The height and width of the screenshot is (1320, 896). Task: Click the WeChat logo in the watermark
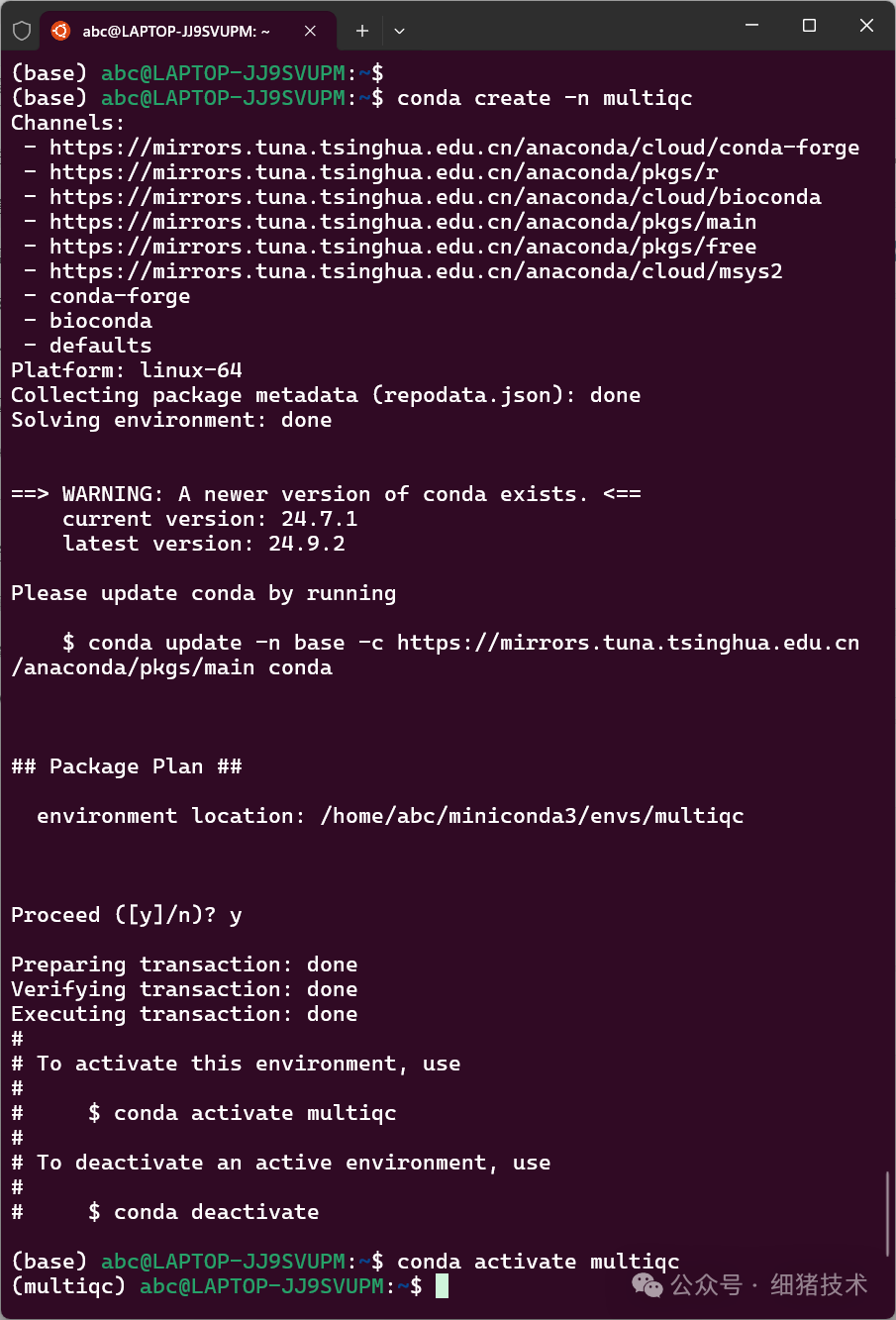click(648, 1284)
